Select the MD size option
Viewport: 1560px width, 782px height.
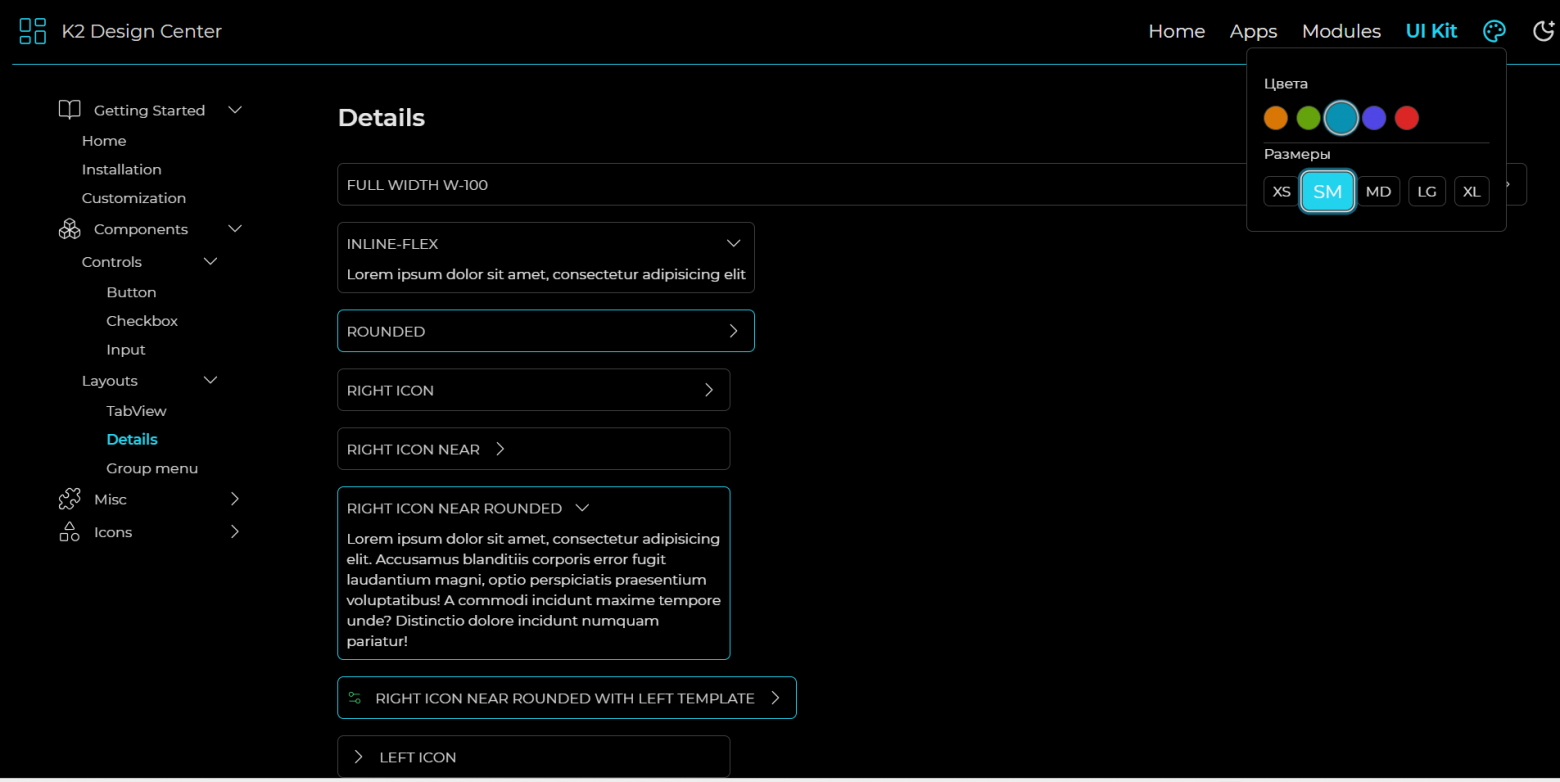click(x=1378, y=191)
